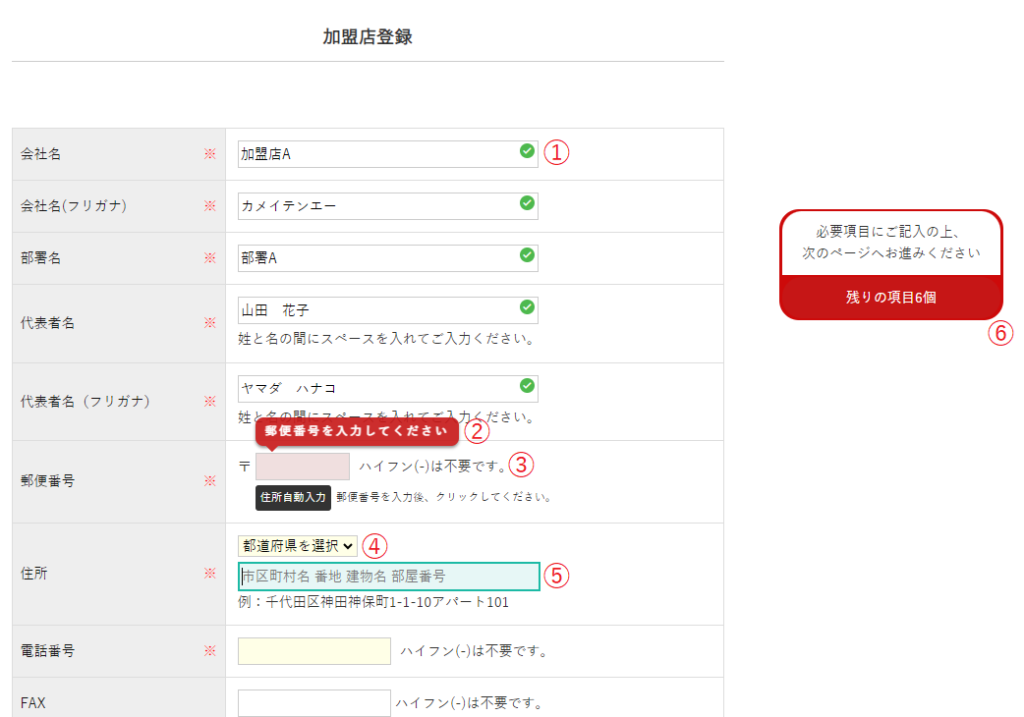The width and height of the screenshot is (1024, 717).
Task: Click required mark beside 住所 label
Action: coord(210,574)
